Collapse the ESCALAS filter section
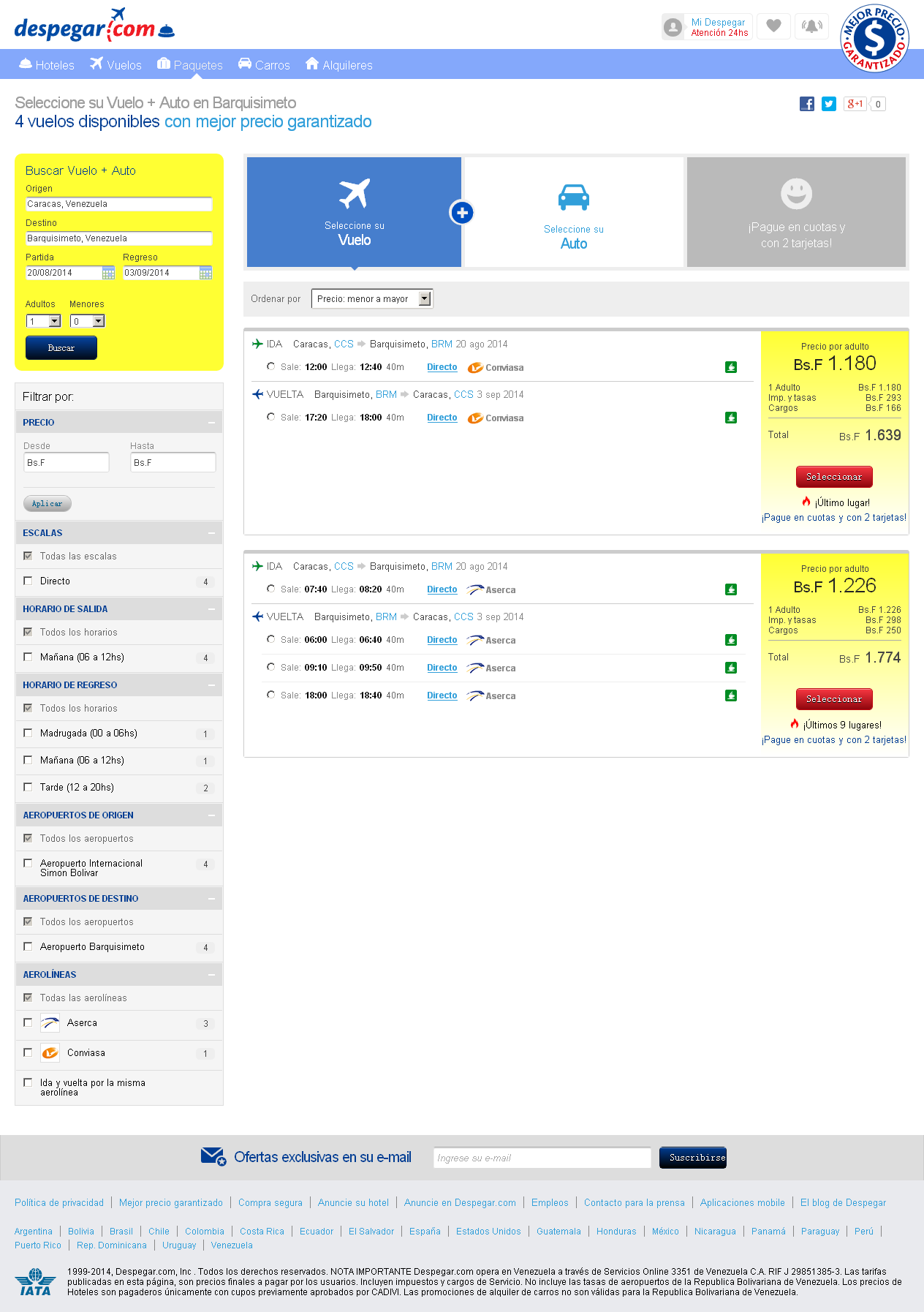Viewport: 924px width, 1312px height. tap(211, 533)
